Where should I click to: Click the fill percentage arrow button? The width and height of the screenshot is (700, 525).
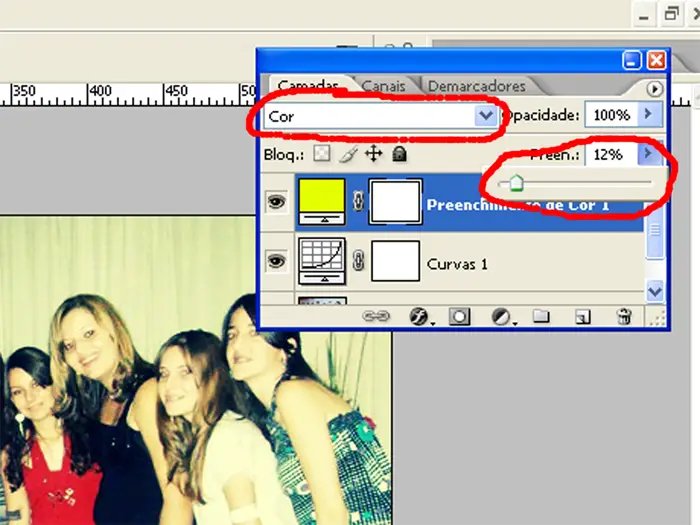(x=648, y=154)
